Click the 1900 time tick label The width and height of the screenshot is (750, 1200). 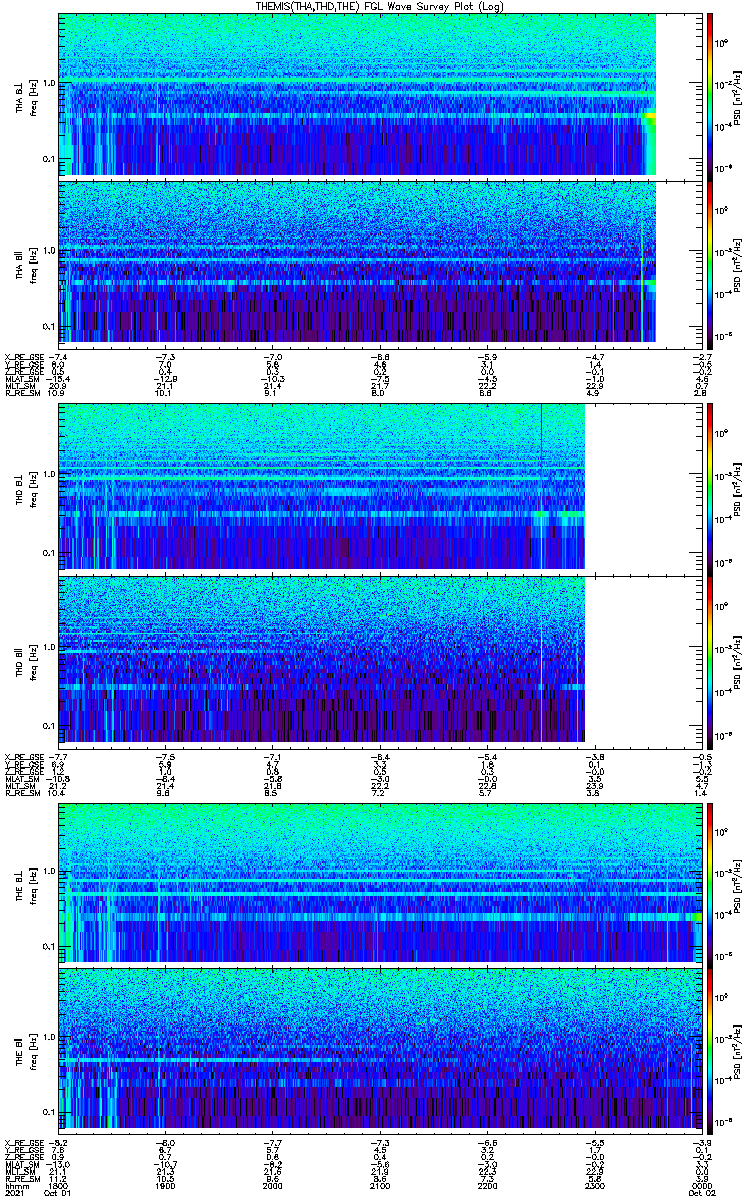(x=165, y=1185)
